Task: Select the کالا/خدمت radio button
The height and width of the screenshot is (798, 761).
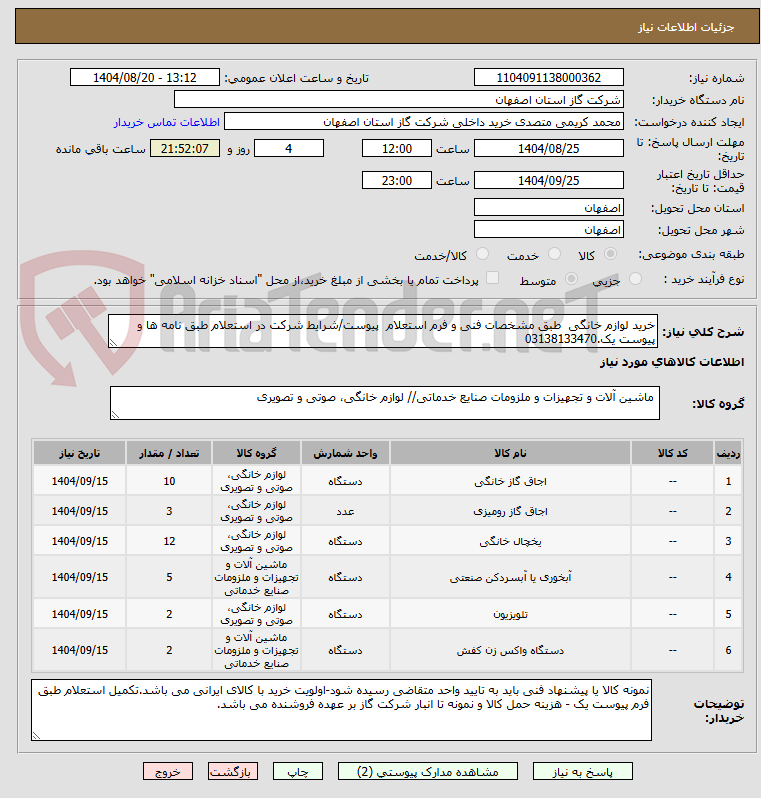Action: tap(482, 253)
